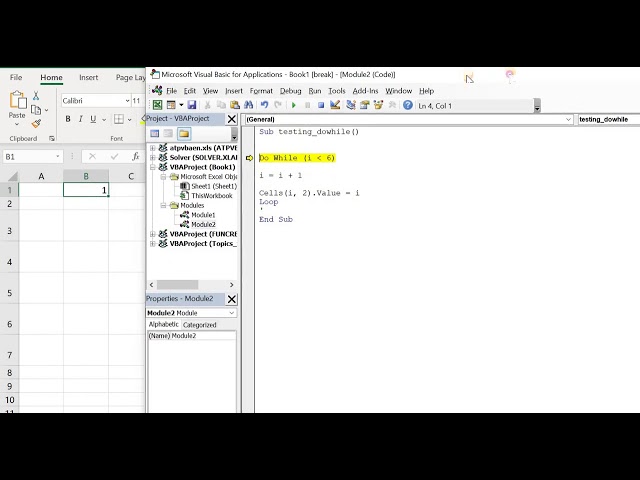Click the Excel Name Box showing B1
The width and height of the screenshot is (640, 480).
coord(32,157)
